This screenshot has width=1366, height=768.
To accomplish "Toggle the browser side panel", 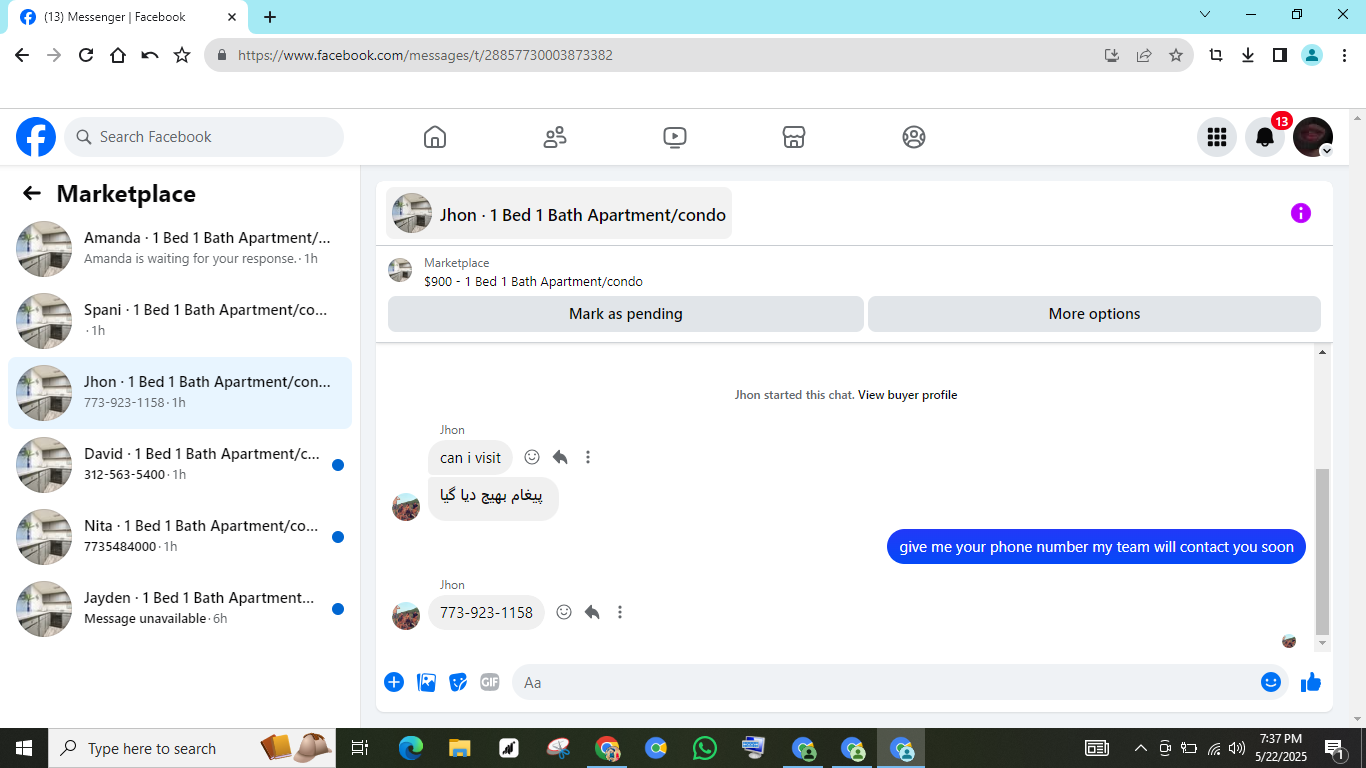I will click(1280, 55).
